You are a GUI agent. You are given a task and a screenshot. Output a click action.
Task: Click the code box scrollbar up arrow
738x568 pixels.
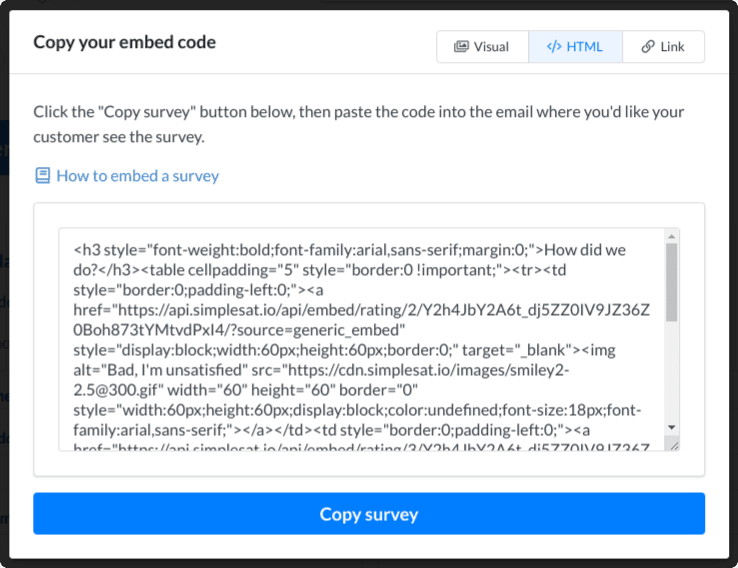click(x=672, y=237)
